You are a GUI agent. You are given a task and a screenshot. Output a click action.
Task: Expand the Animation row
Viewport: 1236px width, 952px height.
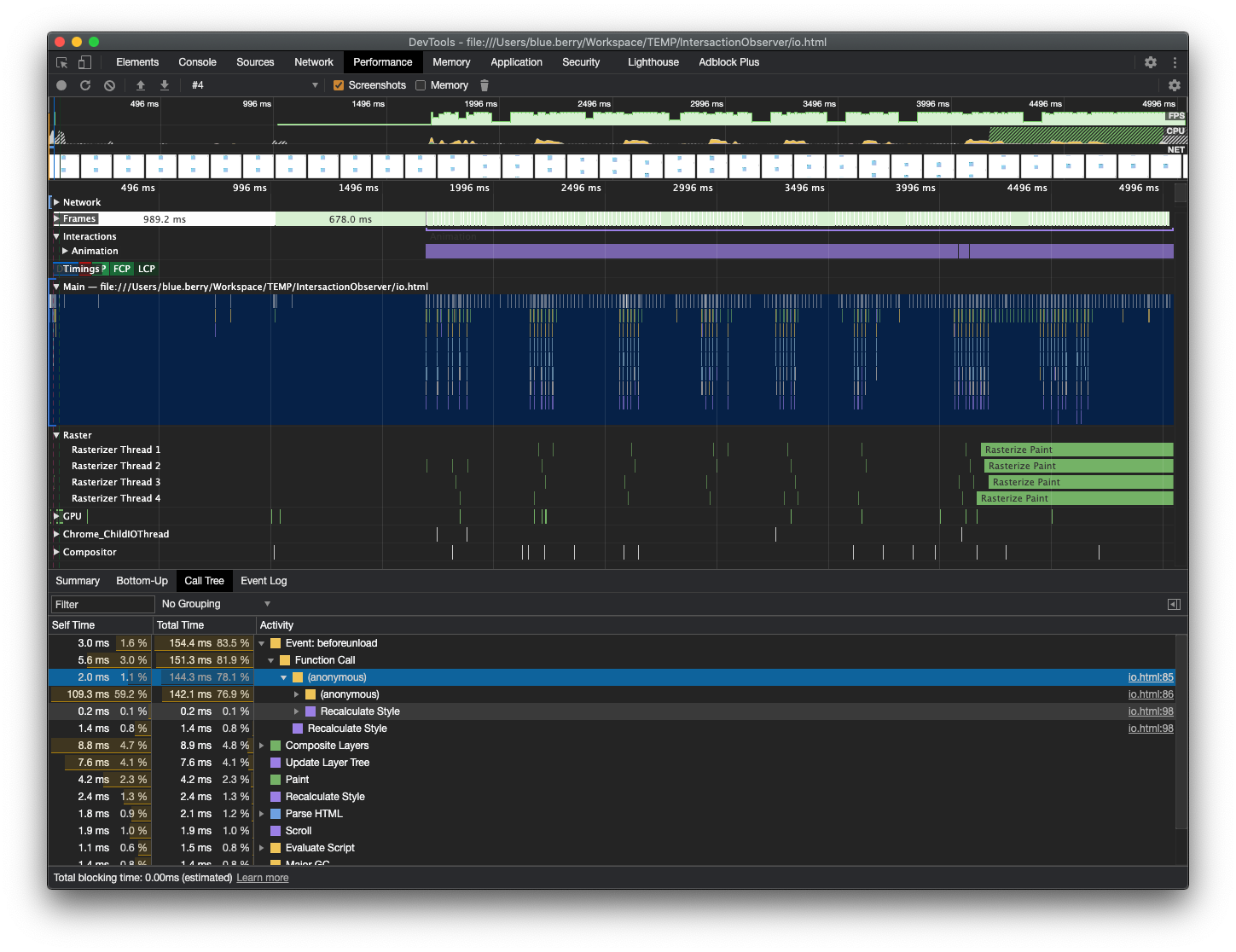click(65, 251)
